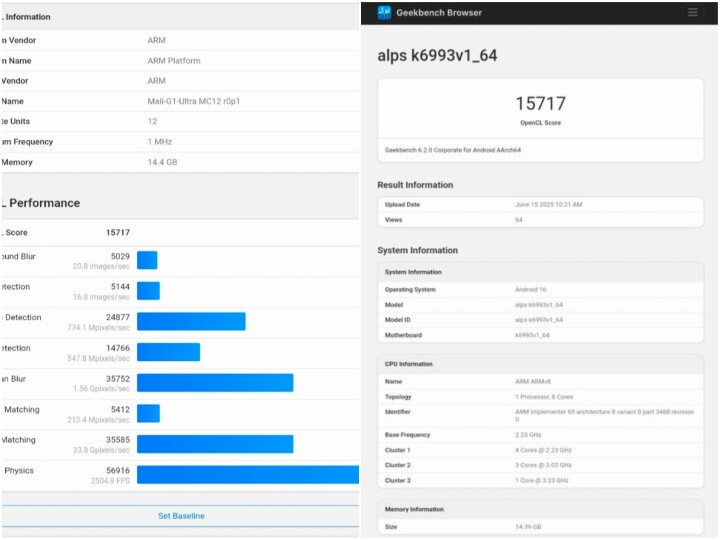The image size is (720, 540).
Task: Click the ARM Platform name value
Action: (x=174, y=61)
